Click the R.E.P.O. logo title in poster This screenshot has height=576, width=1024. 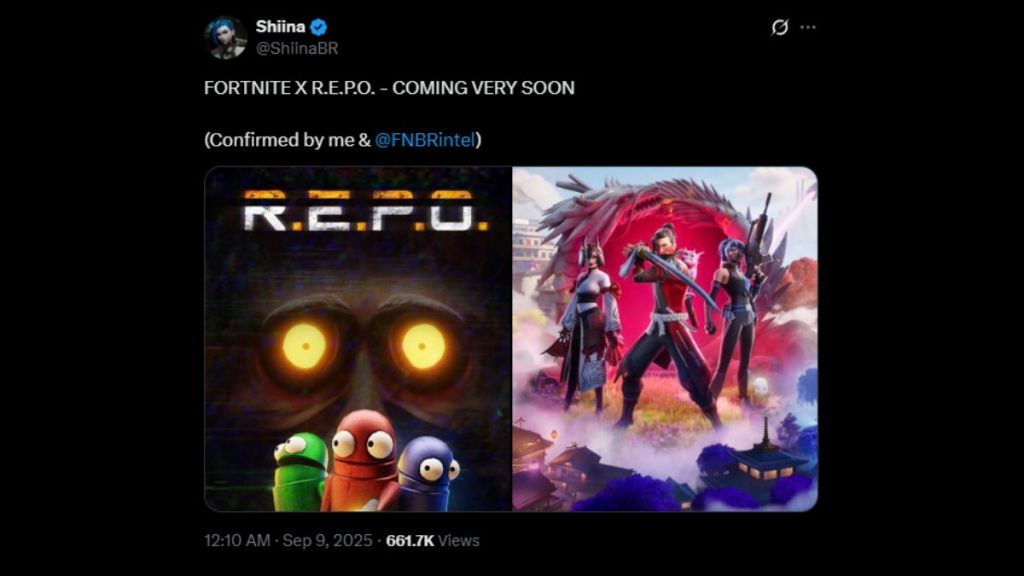(x=365, y=212)
